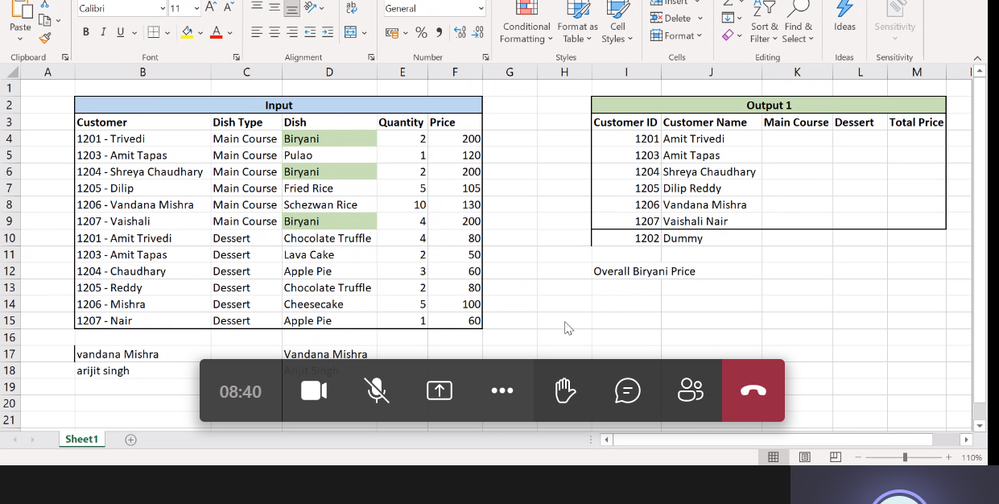Click the Fill down icon
999x504 pixels.
click(728, 18)
